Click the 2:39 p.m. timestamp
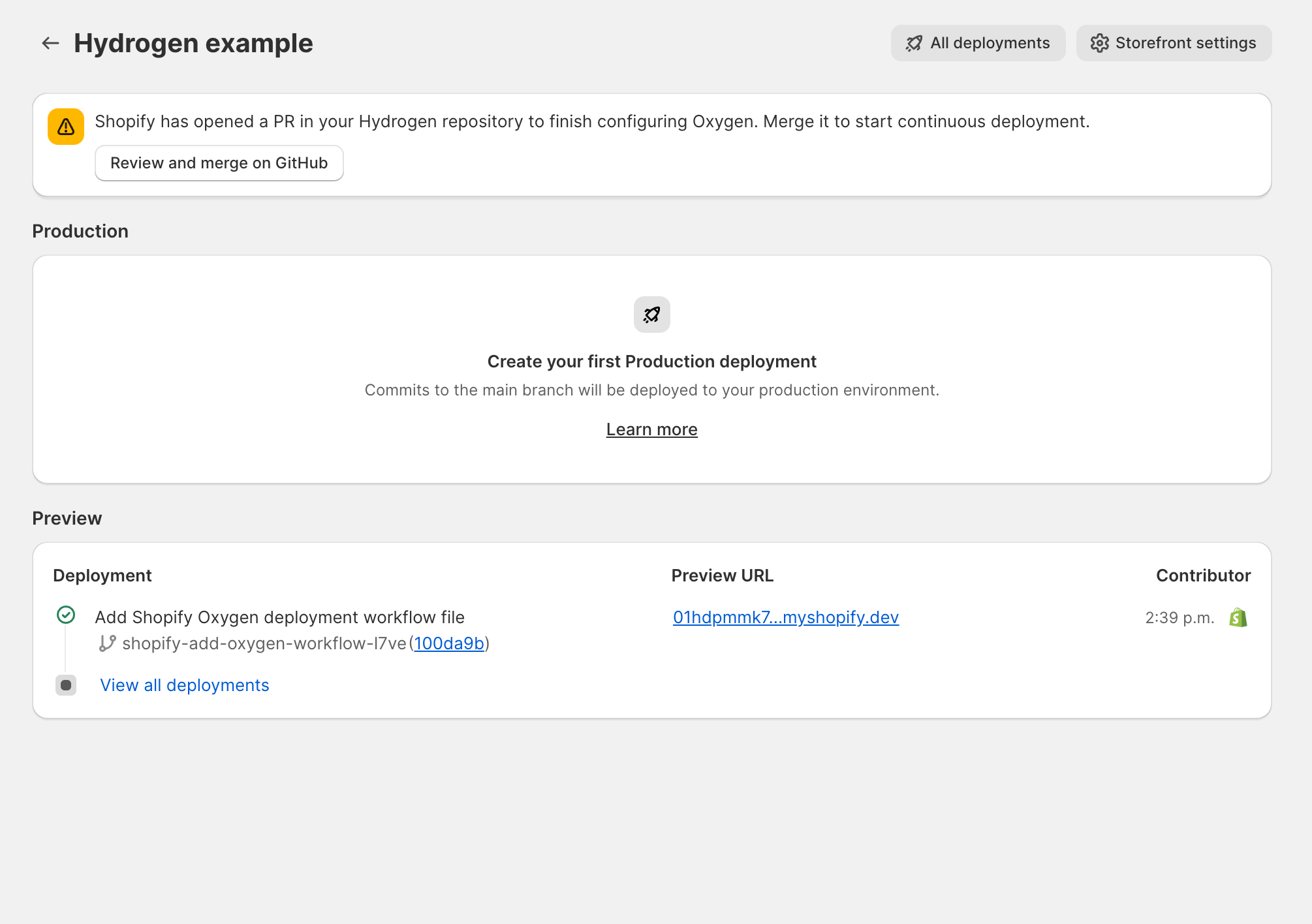 tap(1180, 617)
